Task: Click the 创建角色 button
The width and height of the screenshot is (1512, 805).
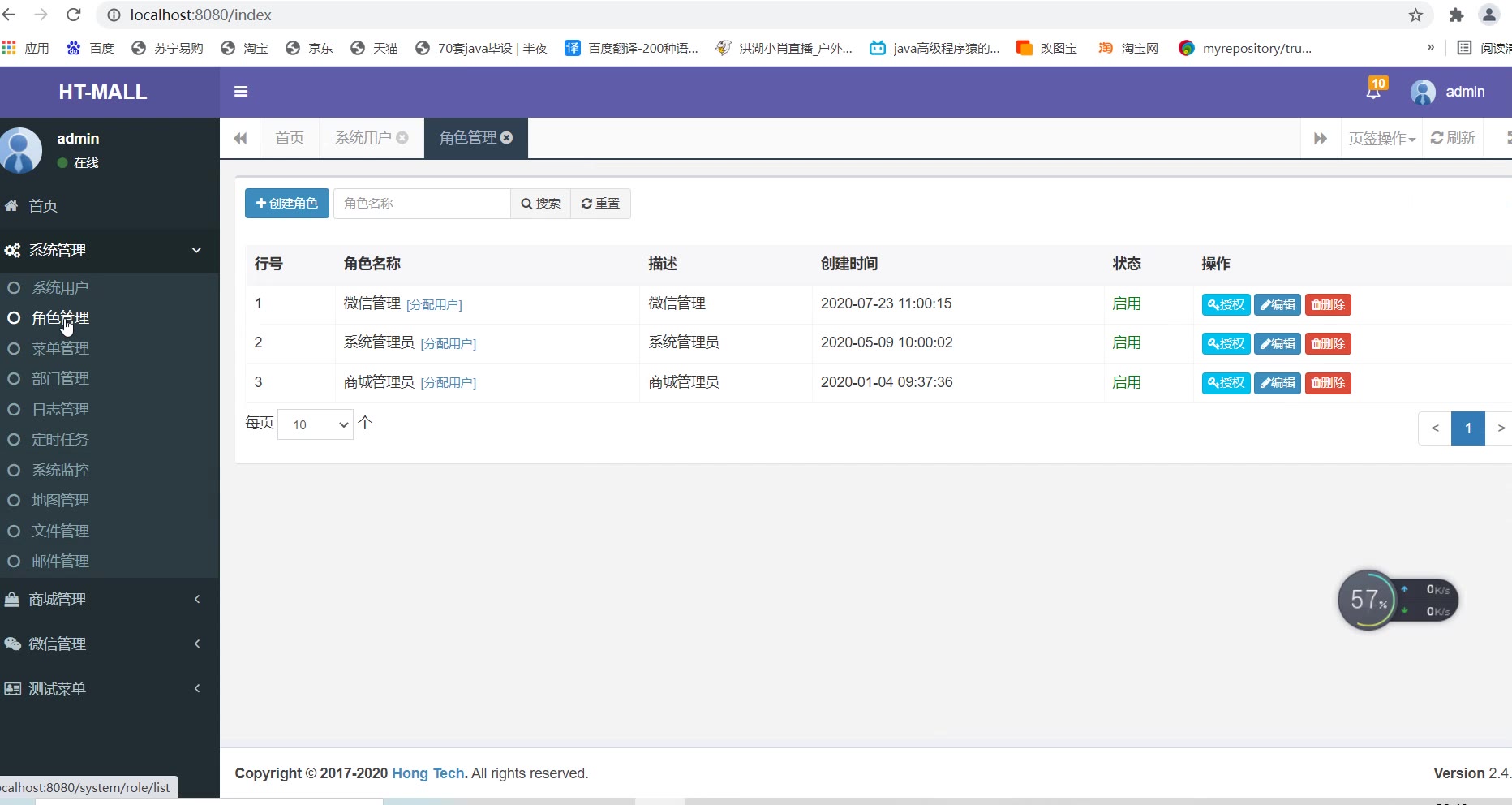Action: (287, 204)
